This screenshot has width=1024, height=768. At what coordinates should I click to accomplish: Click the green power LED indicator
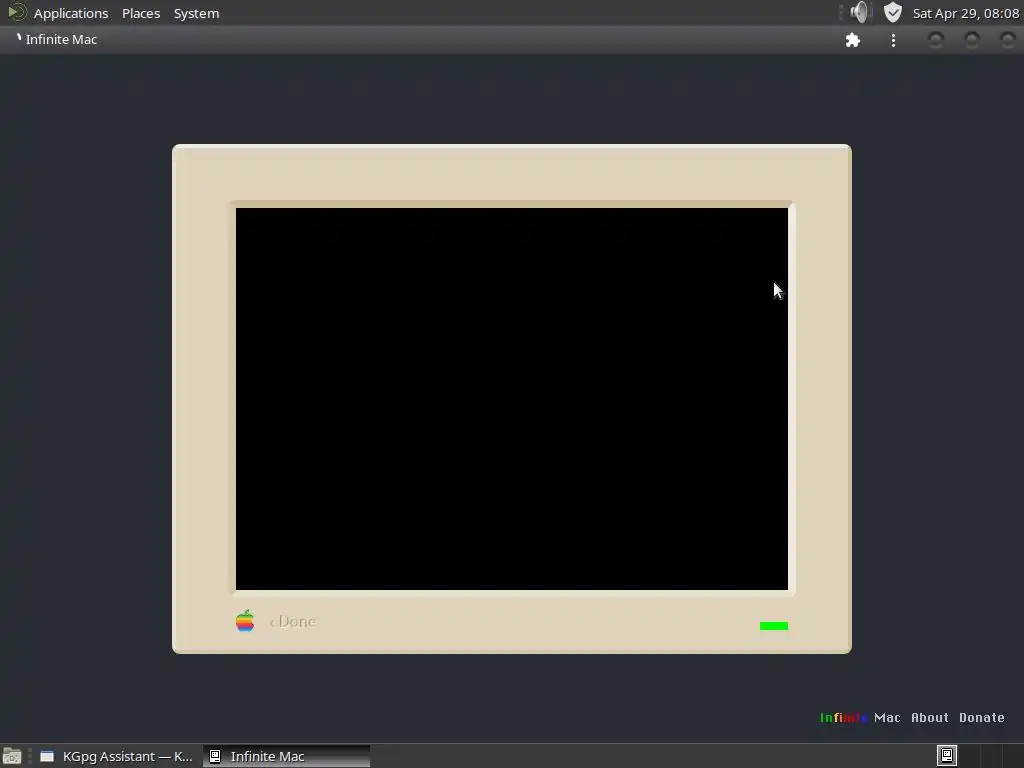pos(774,626)
